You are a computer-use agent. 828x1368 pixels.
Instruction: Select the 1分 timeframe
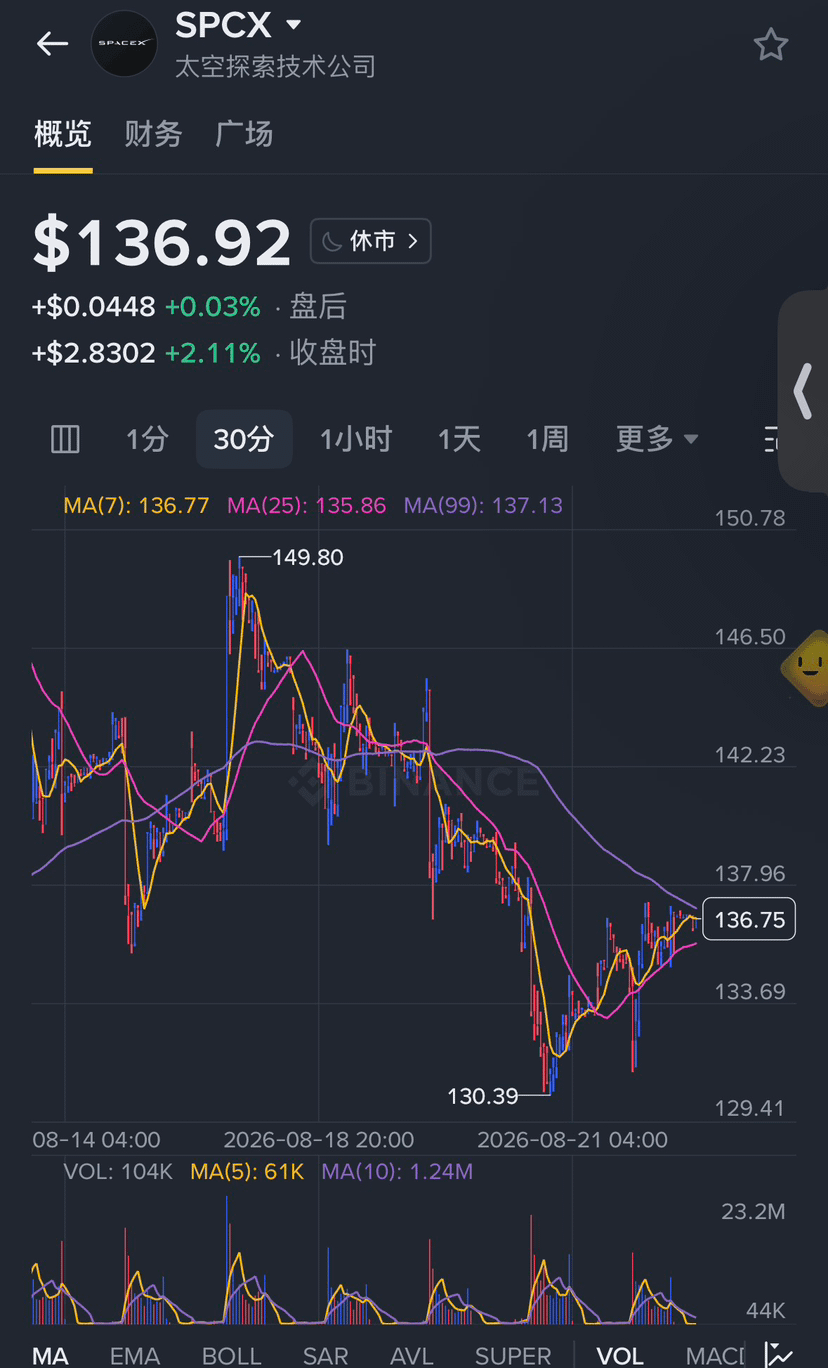[x=147, y=439]
